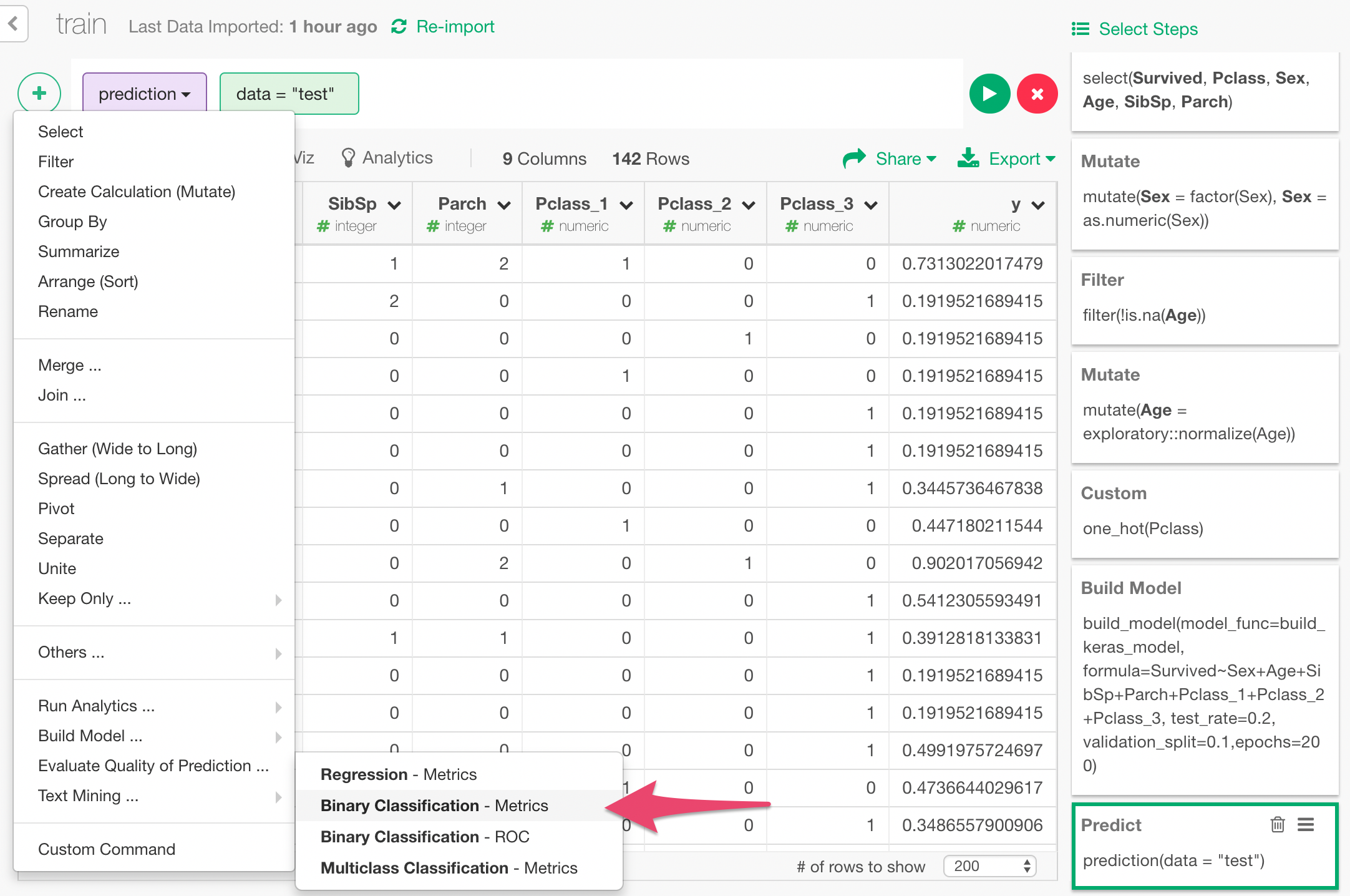Image resolution: width=1350 pixels, height=896 pixels.
Task: Open the Predict step hamburger menu
Action: 1307,825
